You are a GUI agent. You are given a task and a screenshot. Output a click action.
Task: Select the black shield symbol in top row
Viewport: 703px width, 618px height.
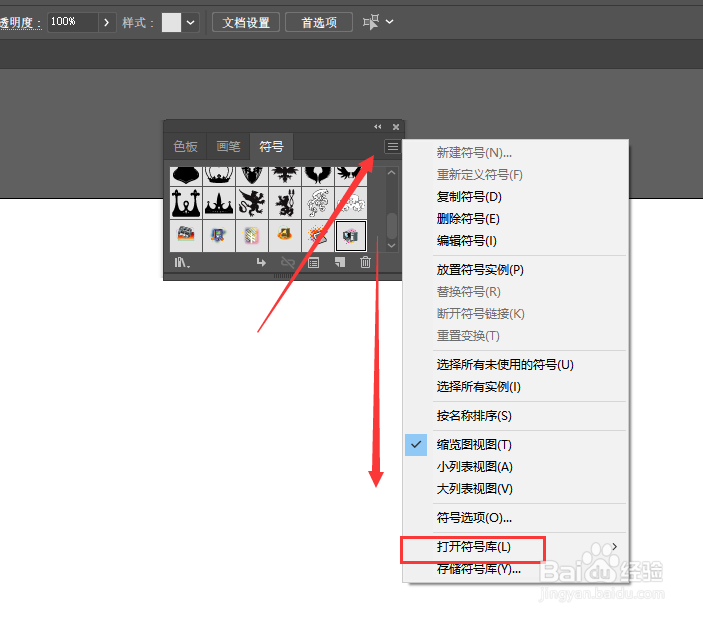pyautogui.click(x=252, y=176)
